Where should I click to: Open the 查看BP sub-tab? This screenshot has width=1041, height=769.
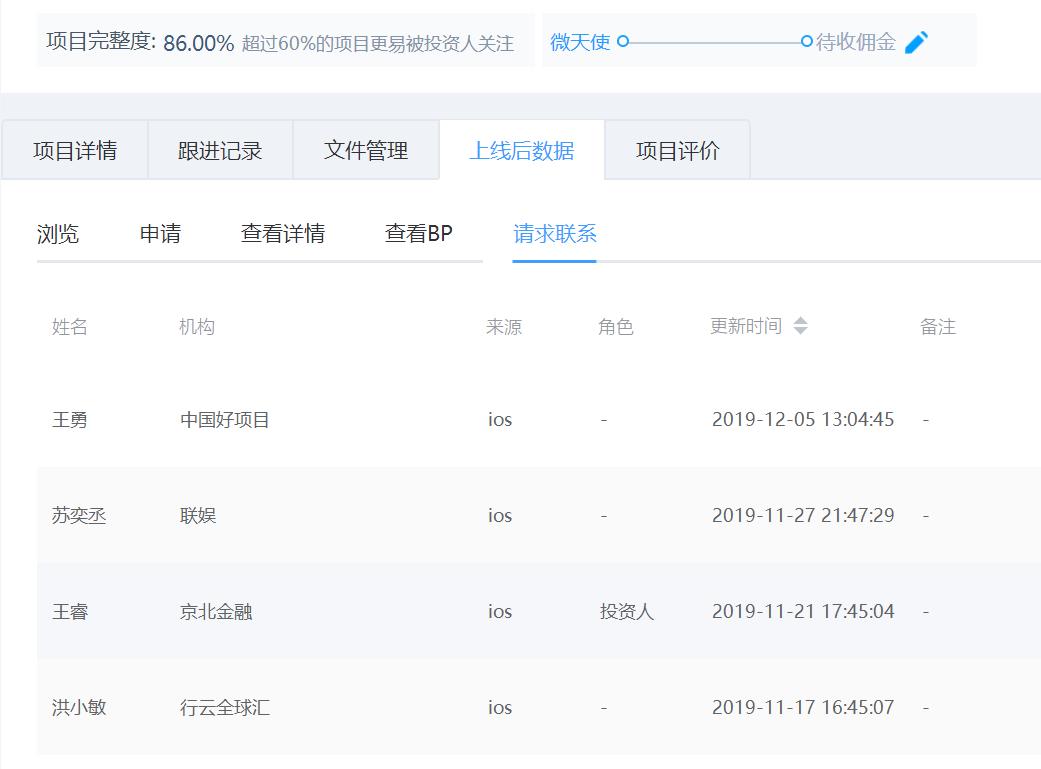[418, 234]
